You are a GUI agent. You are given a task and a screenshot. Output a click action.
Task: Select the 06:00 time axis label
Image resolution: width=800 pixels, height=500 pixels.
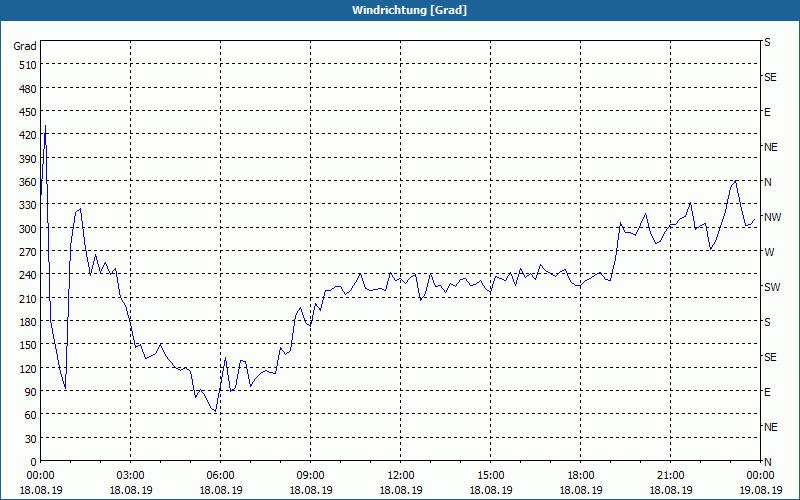click(220, 476)
